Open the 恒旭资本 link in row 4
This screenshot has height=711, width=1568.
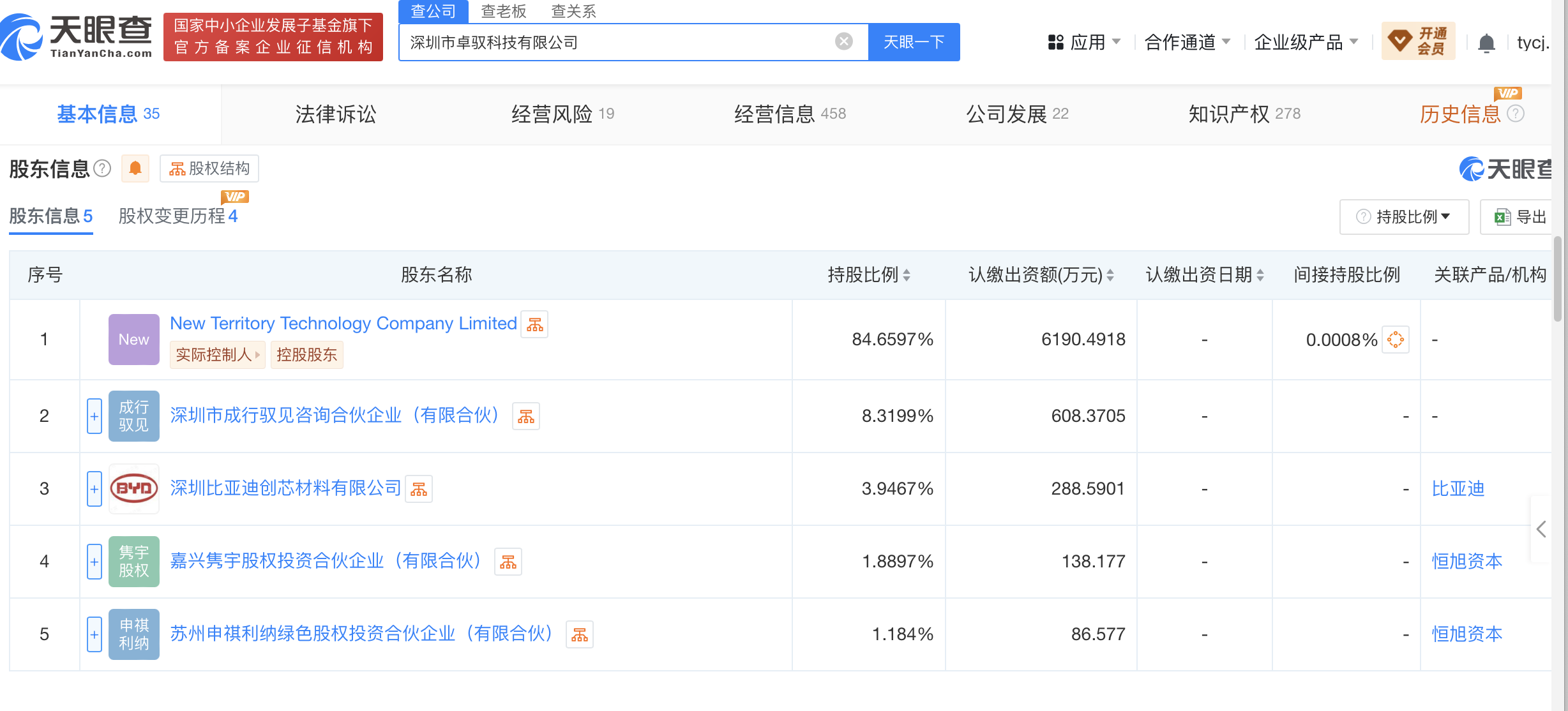[1466, 561]
